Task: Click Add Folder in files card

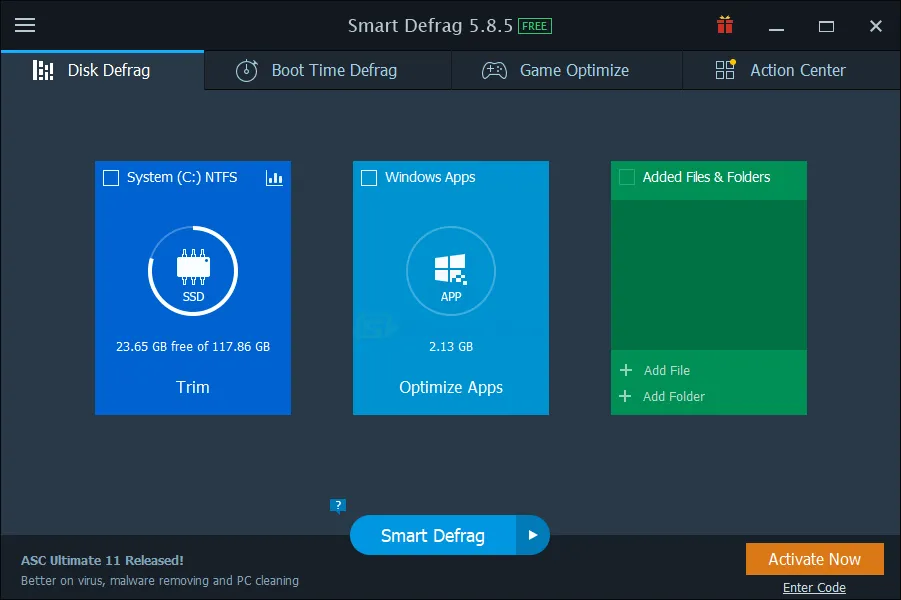Action: click(x=673, y=396)
